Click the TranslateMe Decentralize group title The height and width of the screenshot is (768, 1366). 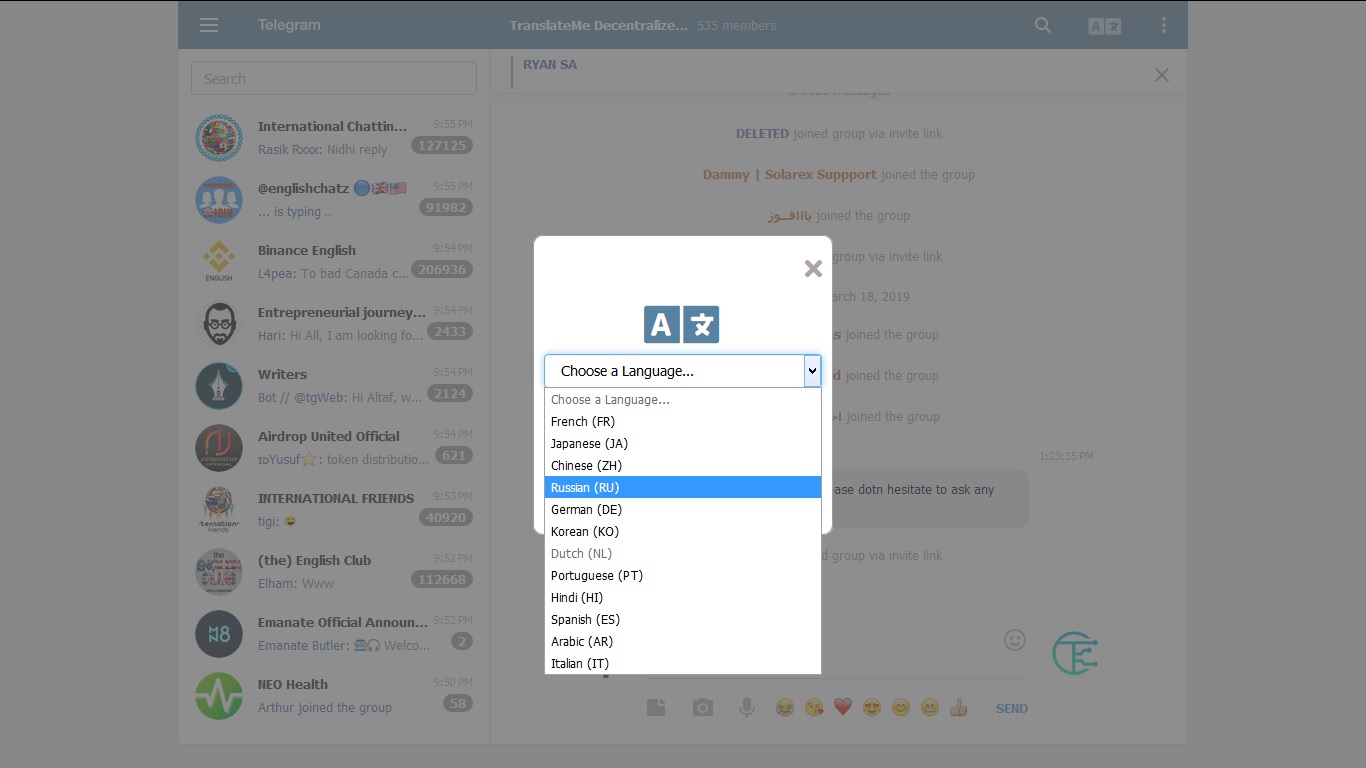[599, 26]
